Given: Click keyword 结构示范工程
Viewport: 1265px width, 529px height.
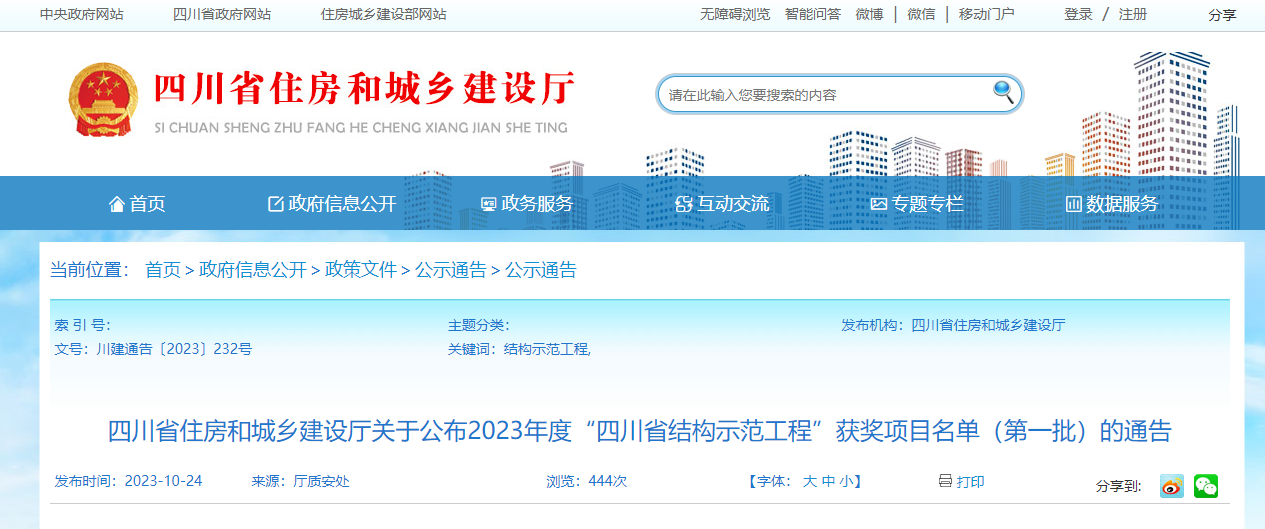Looking at the screenshot, I should point(548,349).
